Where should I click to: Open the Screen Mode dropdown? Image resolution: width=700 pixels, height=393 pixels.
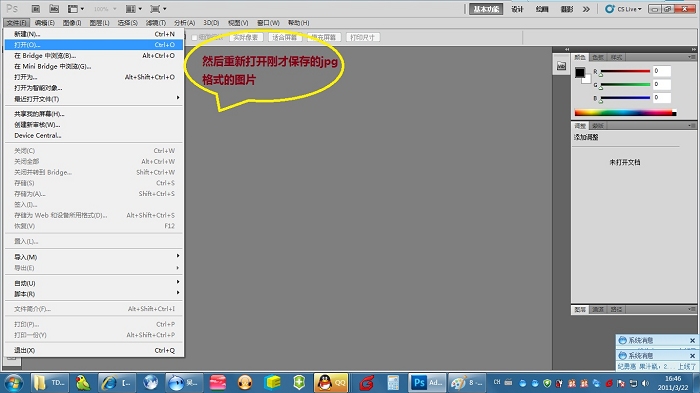pos(158,8)
